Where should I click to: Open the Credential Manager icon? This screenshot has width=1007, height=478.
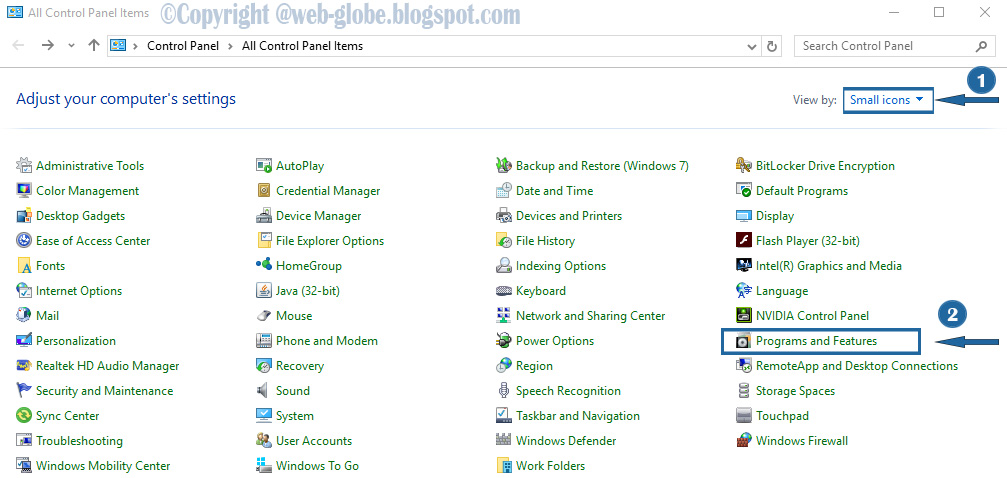264,191
